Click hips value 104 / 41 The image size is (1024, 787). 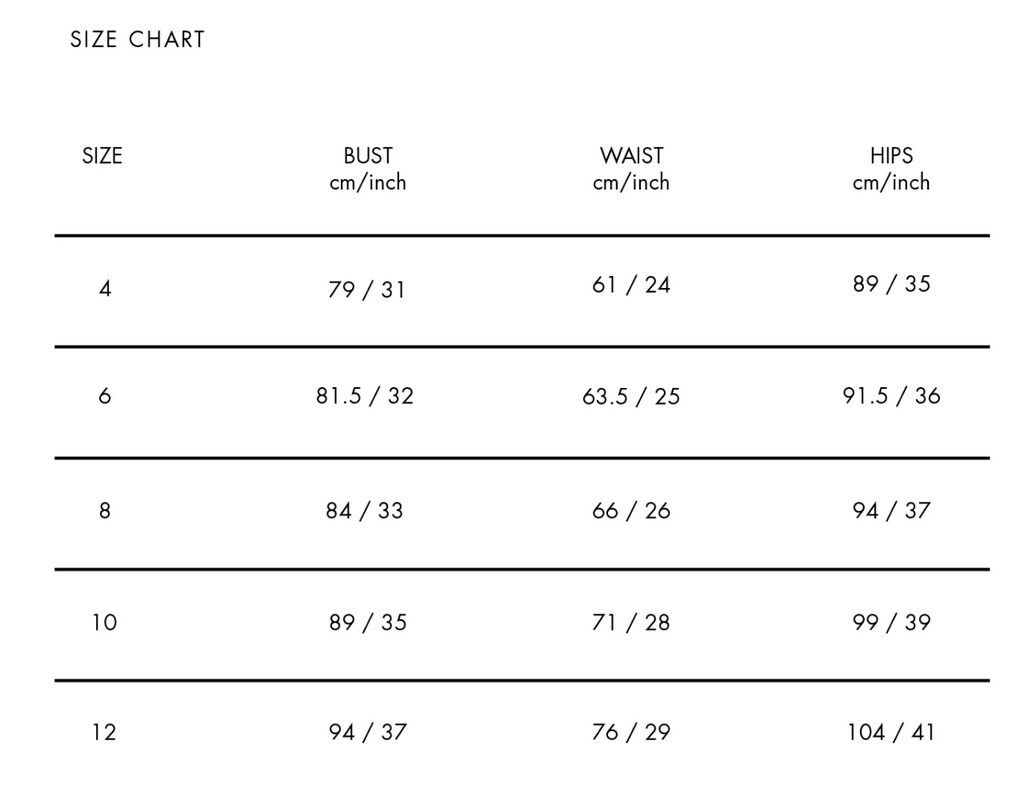[x=891, y=732]
